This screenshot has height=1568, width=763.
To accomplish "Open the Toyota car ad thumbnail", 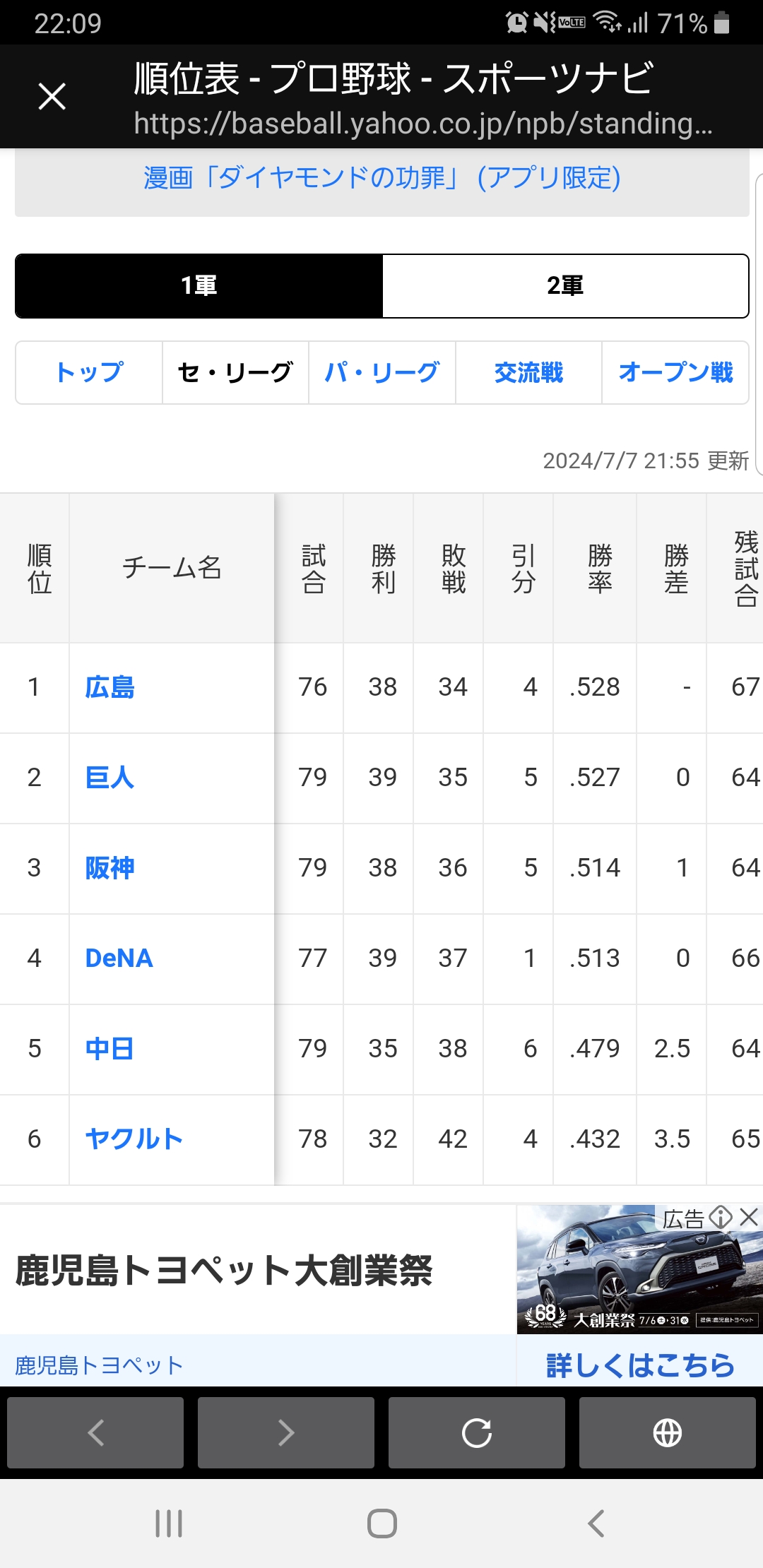I will [639, 1269].
